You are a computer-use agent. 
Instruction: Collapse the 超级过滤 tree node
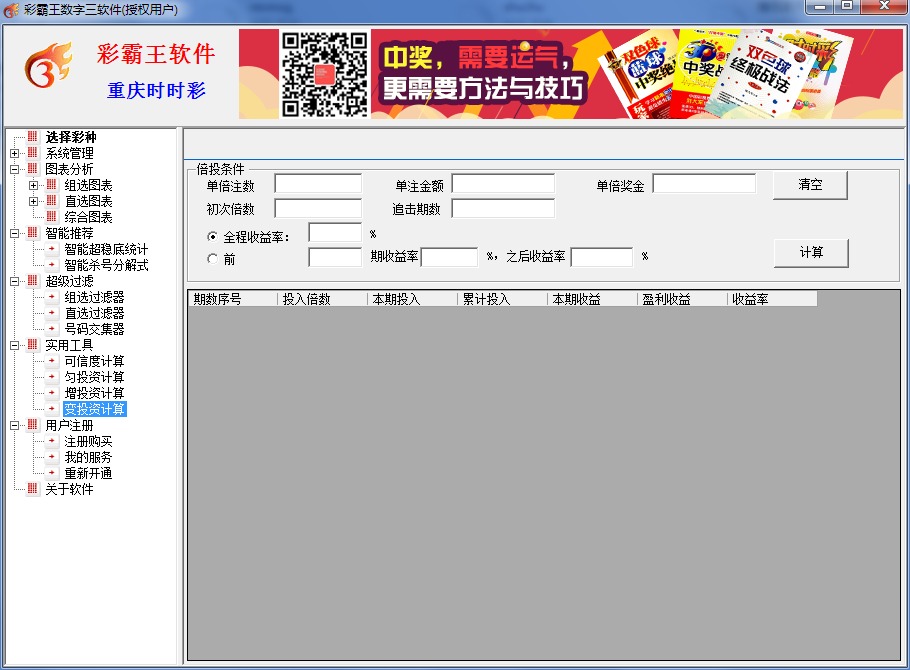tap(14, 281)
